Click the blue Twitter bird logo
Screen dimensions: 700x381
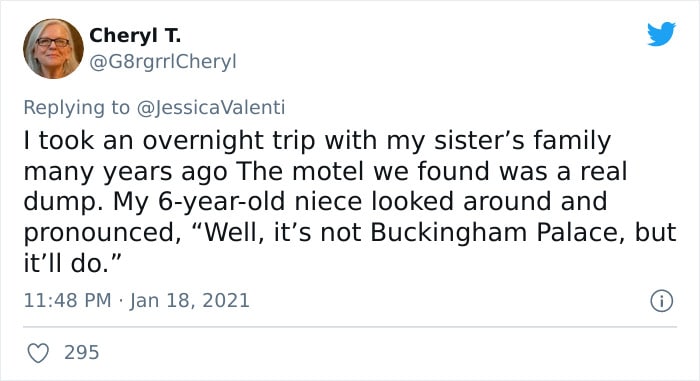[661, 33]
